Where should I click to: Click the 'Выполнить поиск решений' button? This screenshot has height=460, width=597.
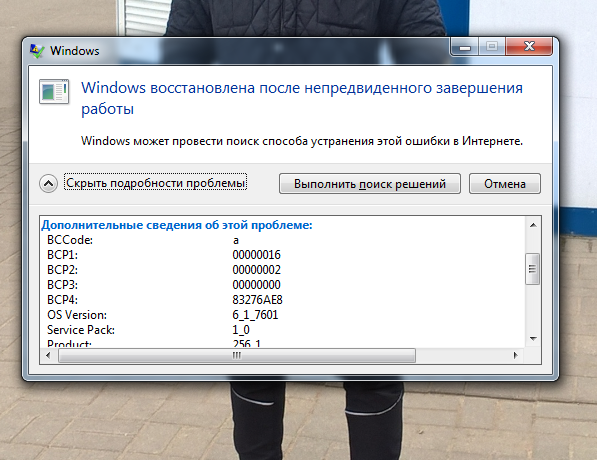(370, 184)
